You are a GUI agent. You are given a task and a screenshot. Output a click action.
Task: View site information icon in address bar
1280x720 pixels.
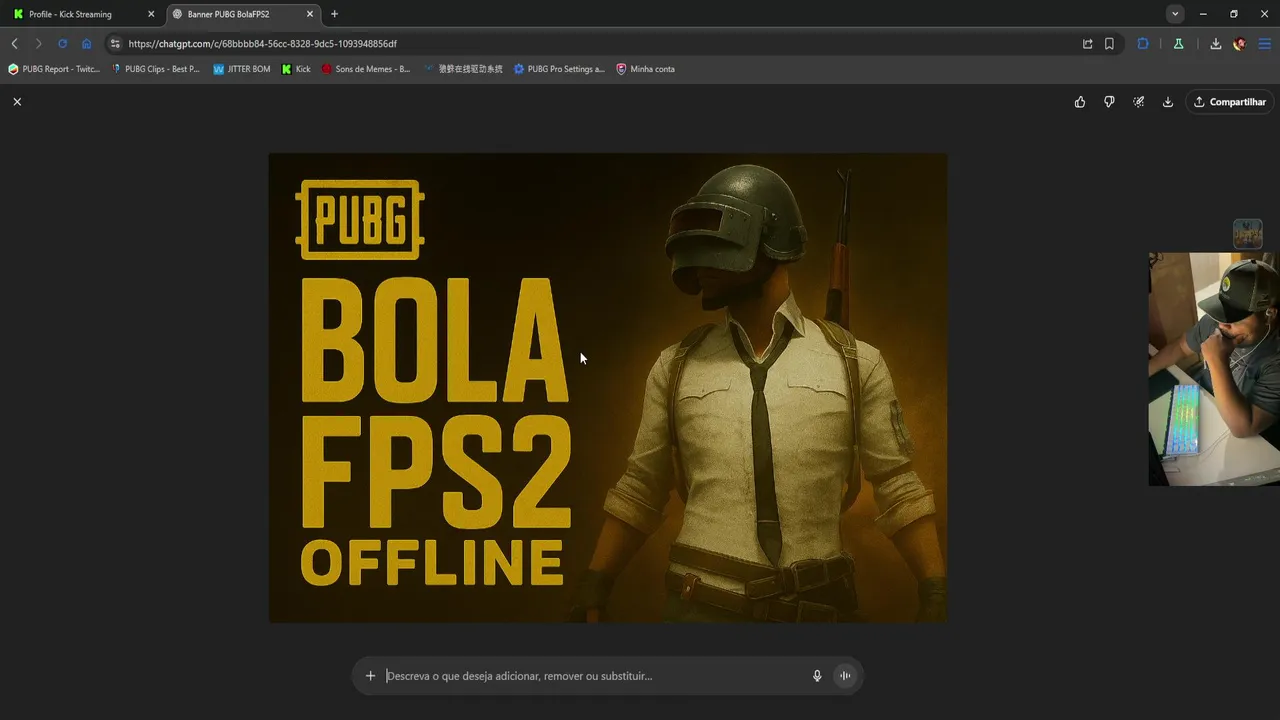pos(115,44)
